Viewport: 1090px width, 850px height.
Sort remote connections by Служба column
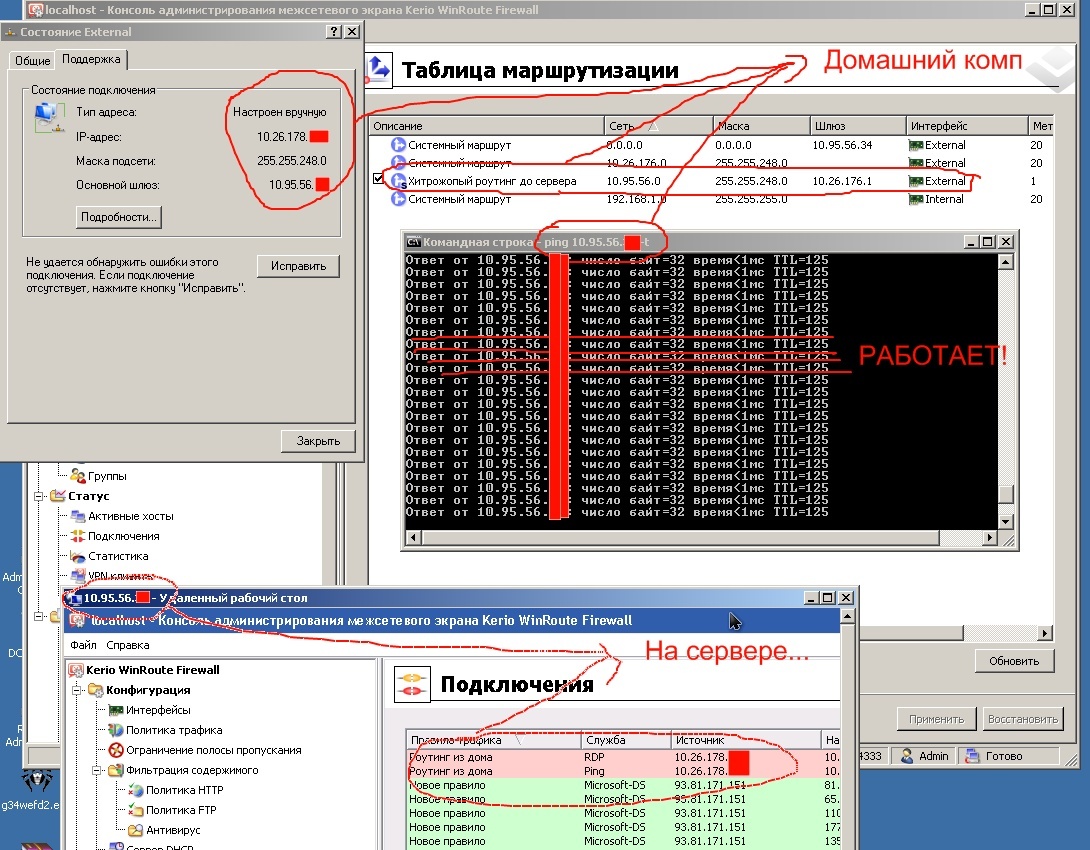(626, 739)
